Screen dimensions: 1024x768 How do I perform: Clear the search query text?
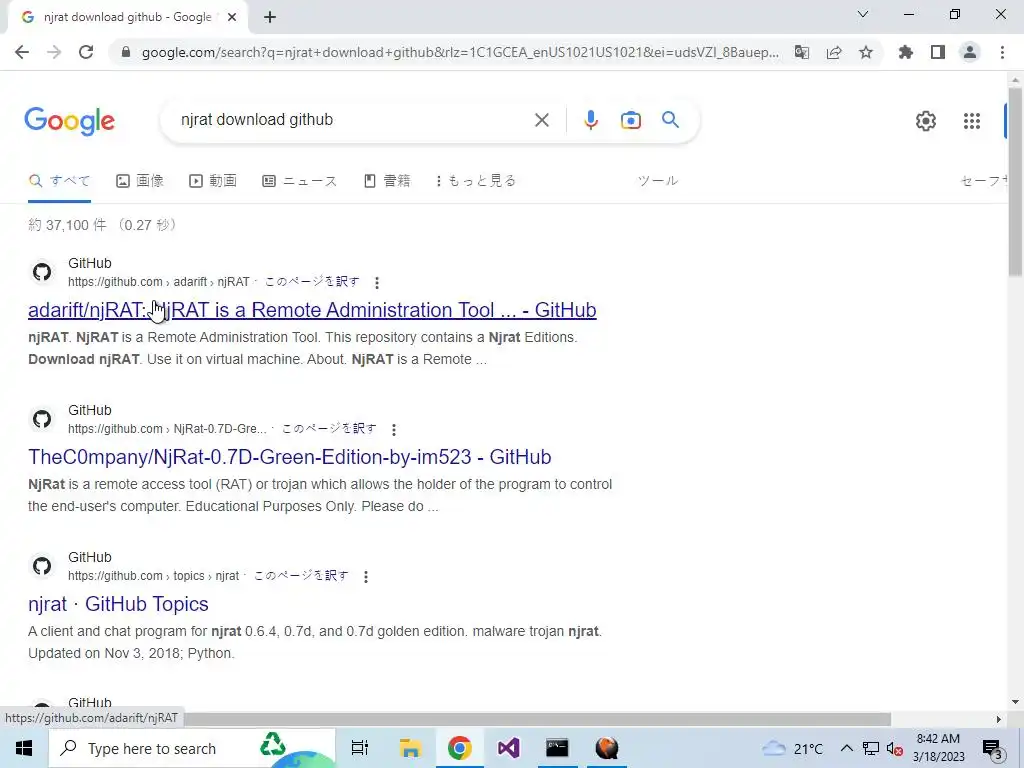point(541,120)
